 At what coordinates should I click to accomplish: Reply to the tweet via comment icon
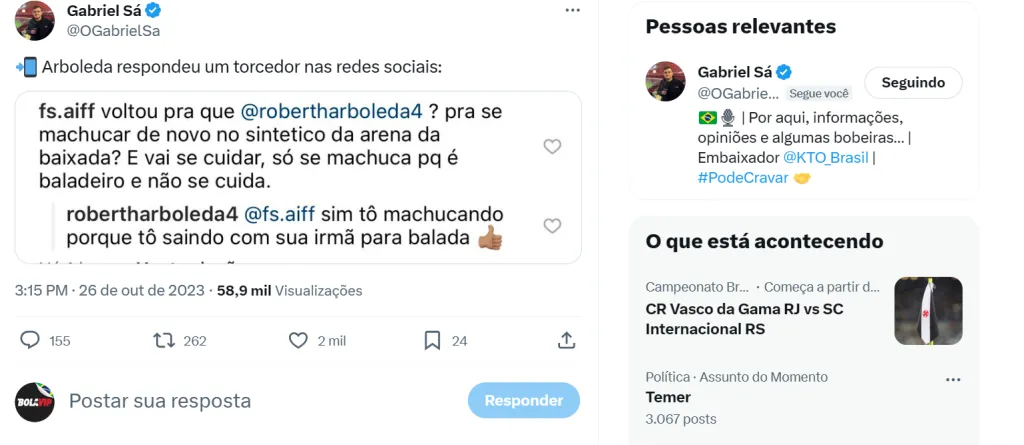[x=30, y=340]
